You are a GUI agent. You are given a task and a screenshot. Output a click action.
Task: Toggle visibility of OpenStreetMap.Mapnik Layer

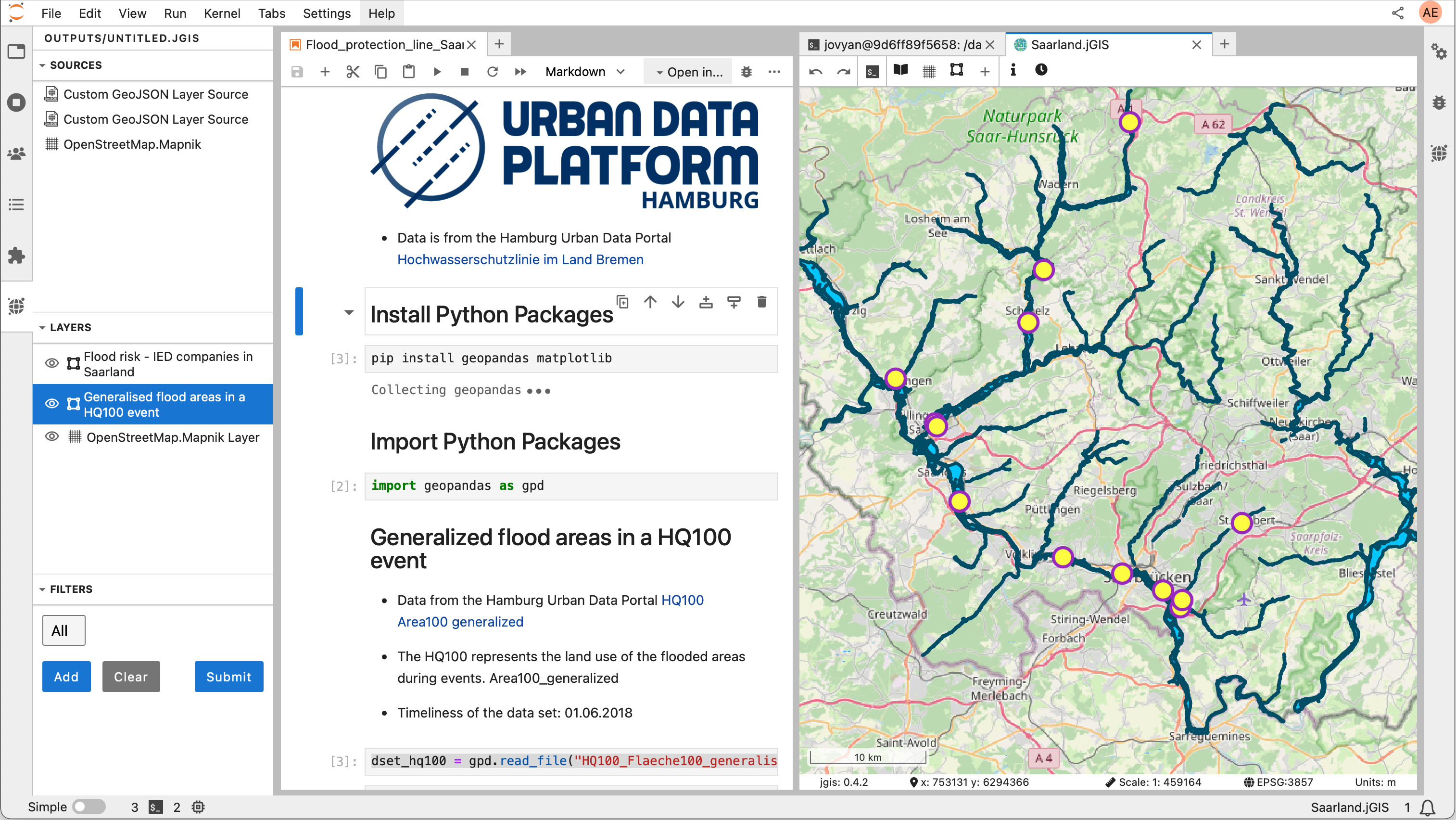[51, 436]
